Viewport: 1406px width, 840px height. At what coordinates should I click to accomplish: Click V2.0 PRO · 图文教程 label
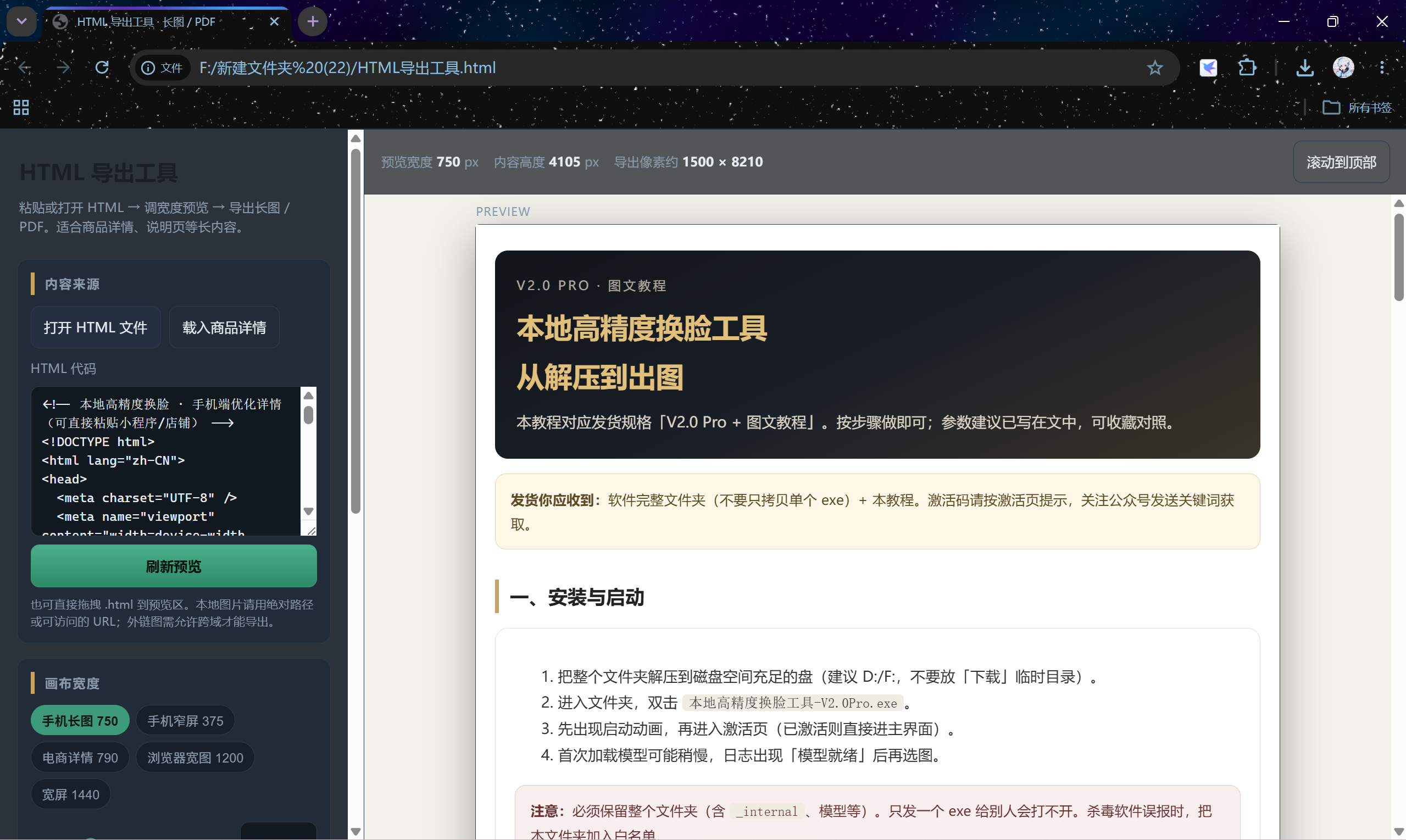point(592,285)
